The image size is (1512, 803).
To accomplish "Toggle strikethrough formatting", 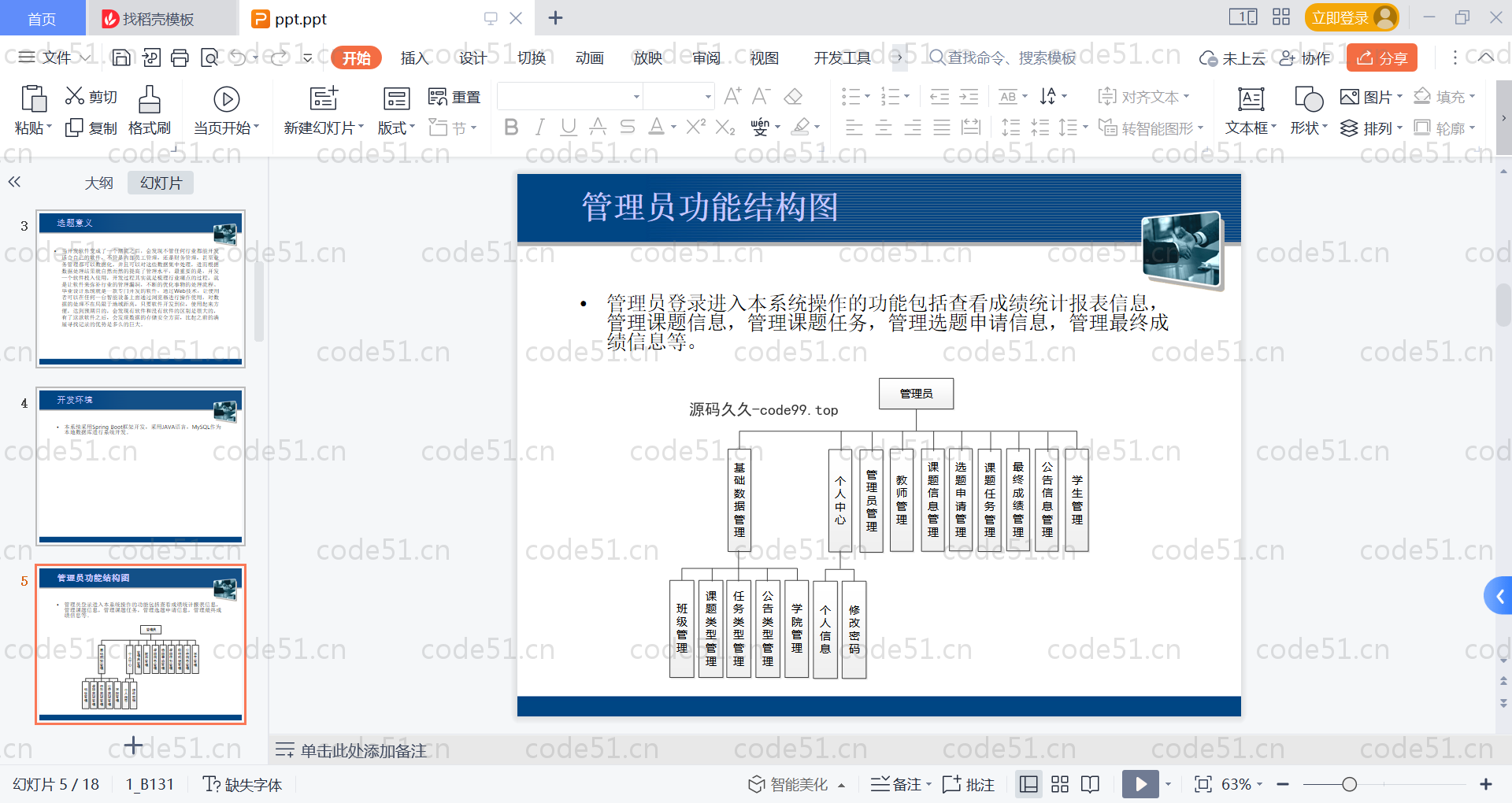I will (627, 127).
